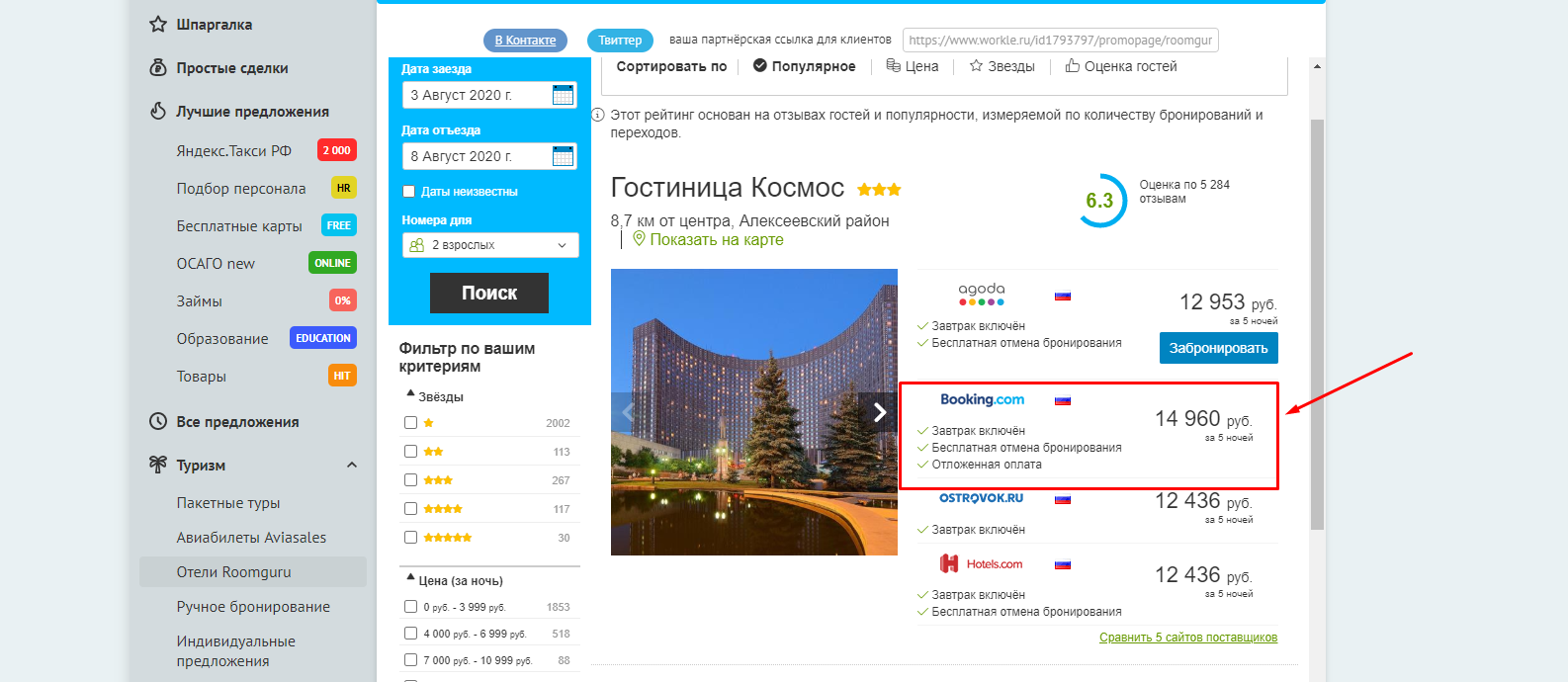Open Сравнить 5 сайтов поставщиков link
1568x682 pixels.
(x=1188, y=638)
